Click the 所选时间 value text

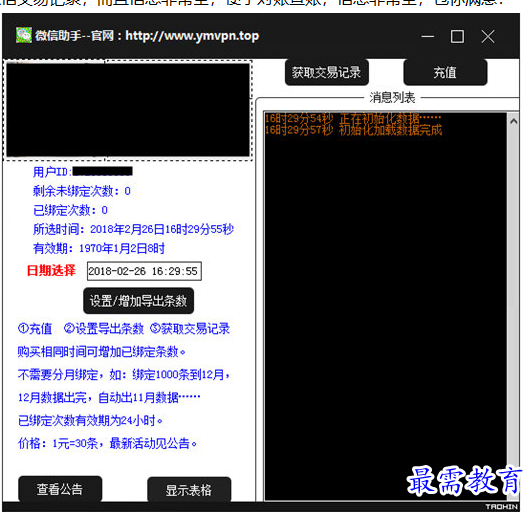162,229
